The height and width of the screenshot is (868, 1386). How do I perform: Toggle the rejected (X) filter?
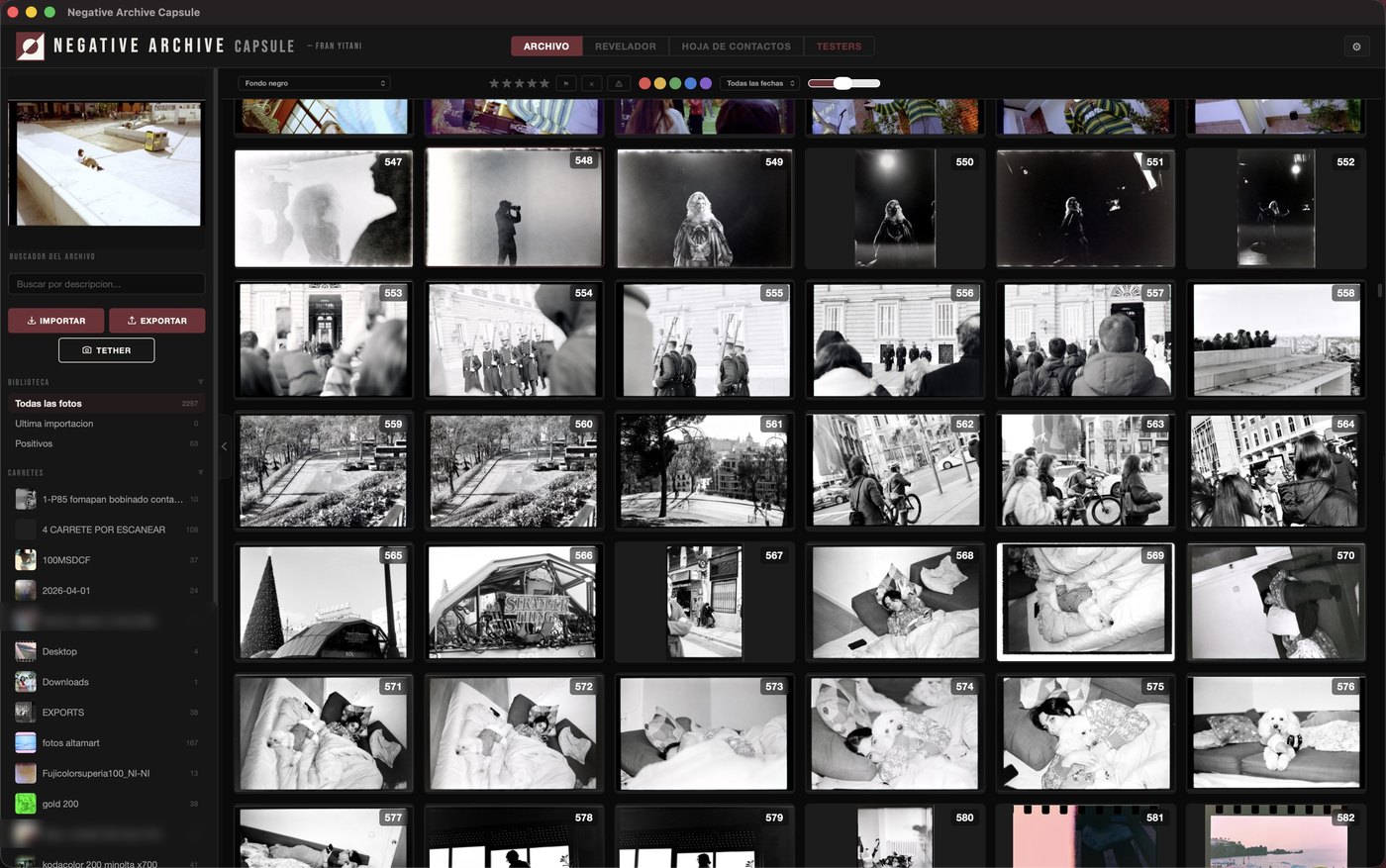tap(592, 83)
